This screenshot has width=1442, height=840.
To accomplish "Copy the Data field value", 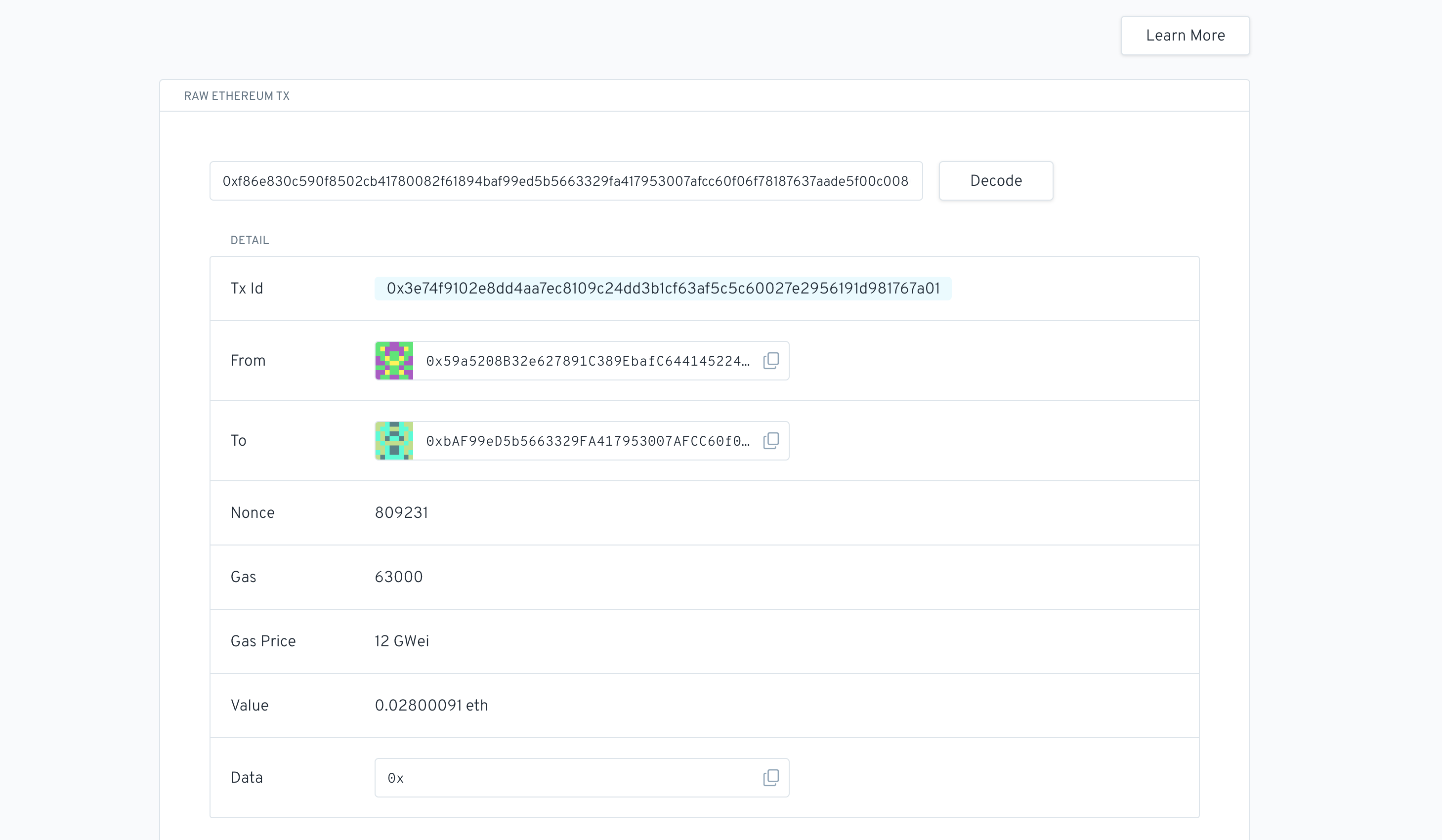I will [771, 778].
